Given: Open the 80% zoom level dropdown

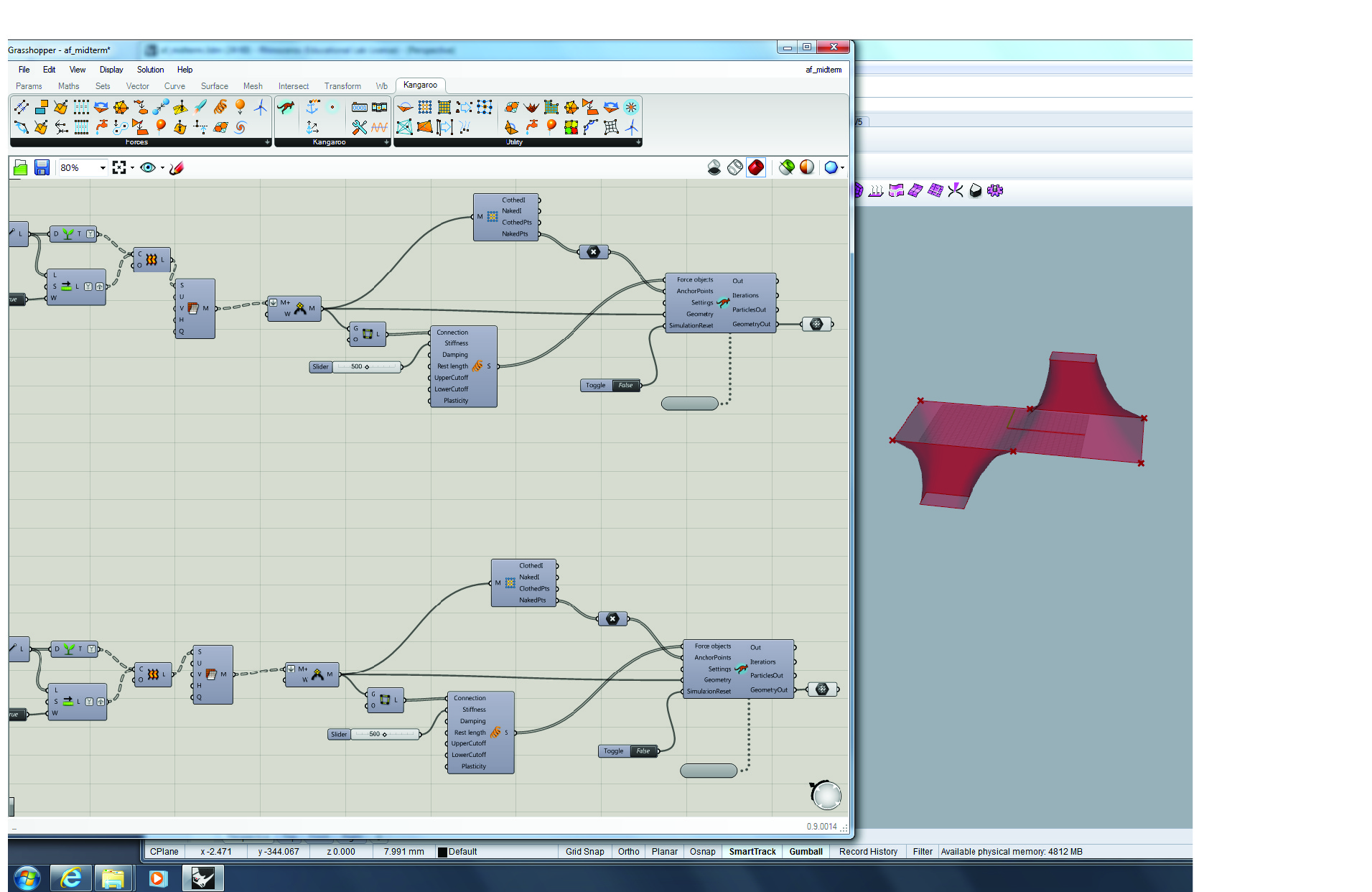Looking at the screenshot, I should (103, 168).
